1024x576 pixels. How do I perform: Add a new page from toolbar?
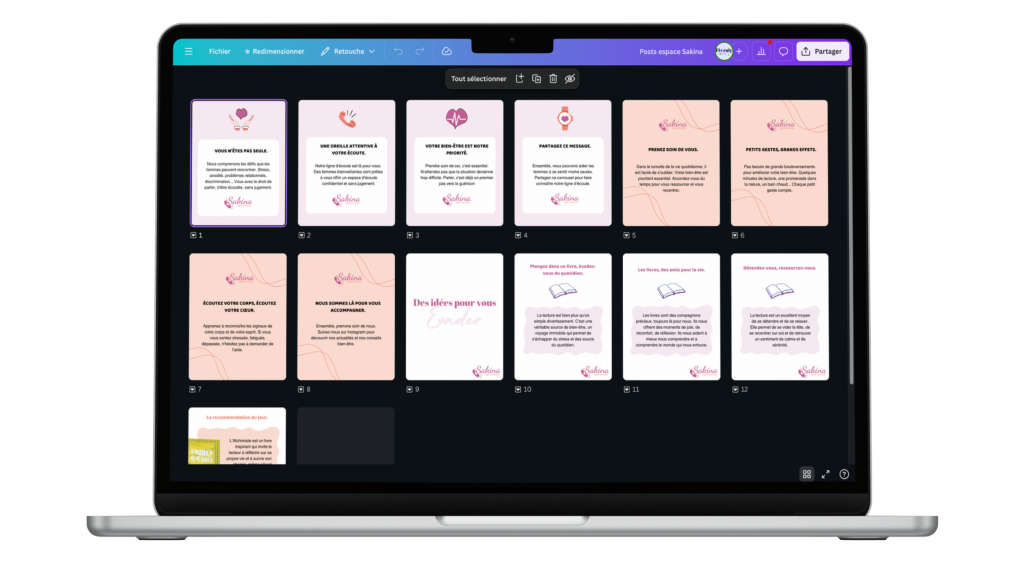pos(519,78)
